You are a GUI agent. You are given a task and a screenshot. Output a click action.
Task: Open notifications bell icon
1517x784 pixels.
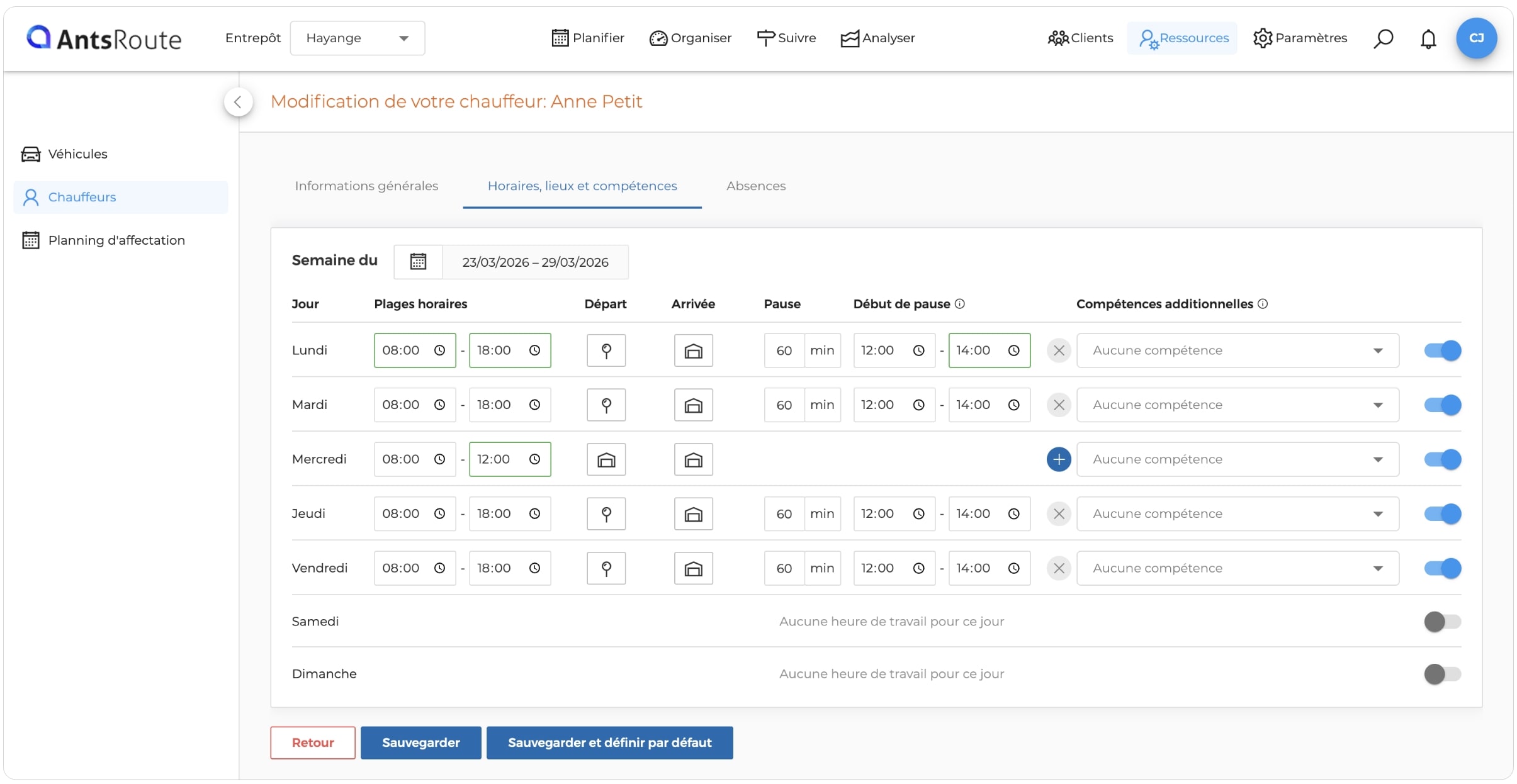click(x=1428, y=38)
